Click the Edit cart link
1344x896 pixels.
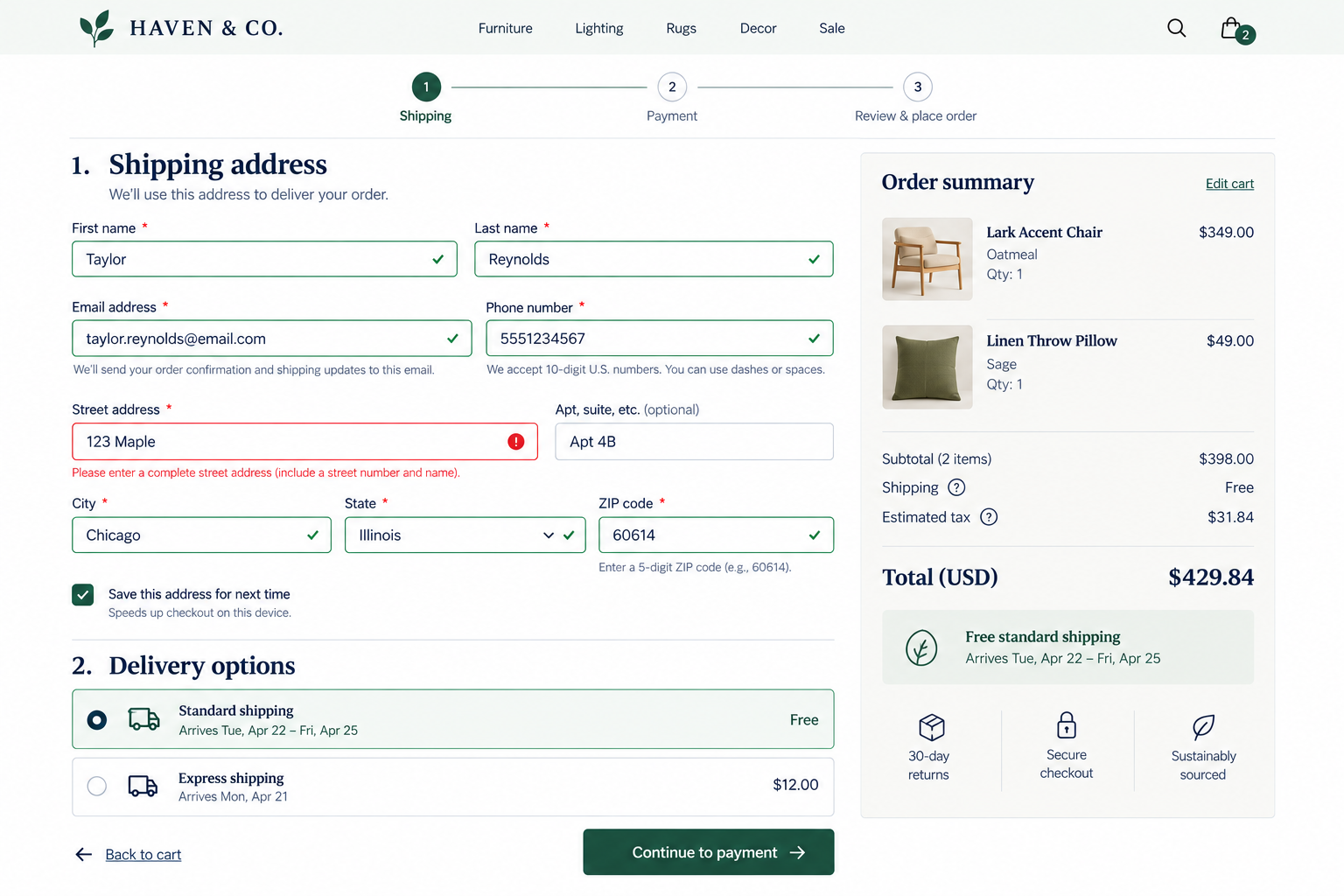coord(1229,184)
